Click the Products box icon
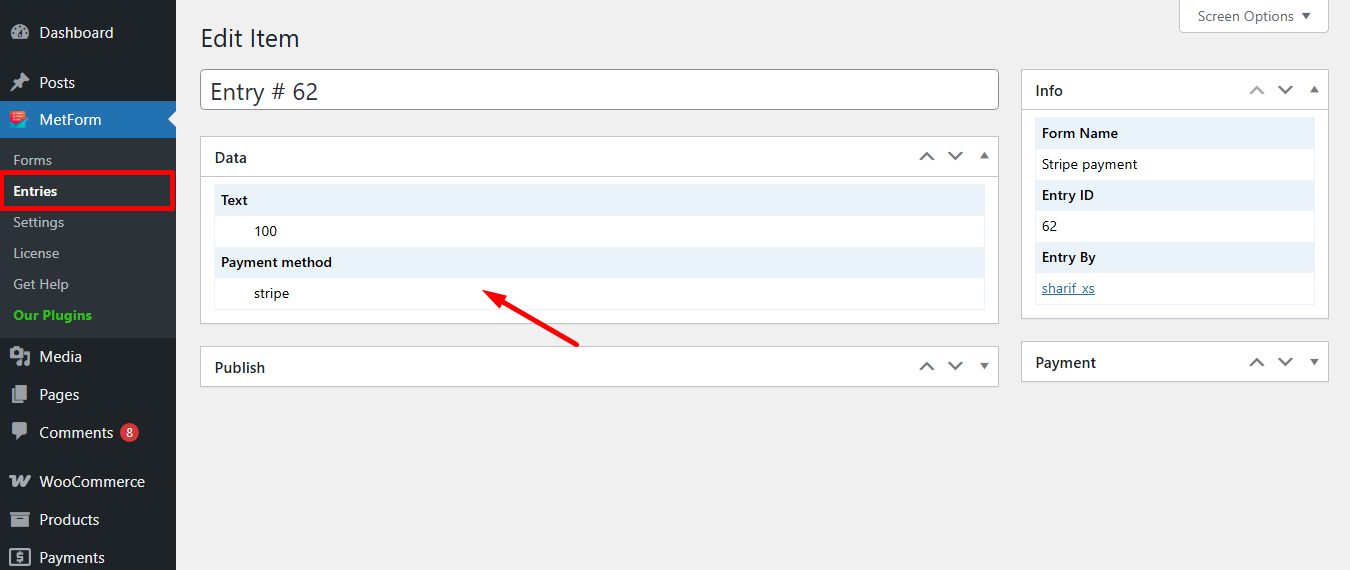1350x570 pixels. click(x=19, y=519)
